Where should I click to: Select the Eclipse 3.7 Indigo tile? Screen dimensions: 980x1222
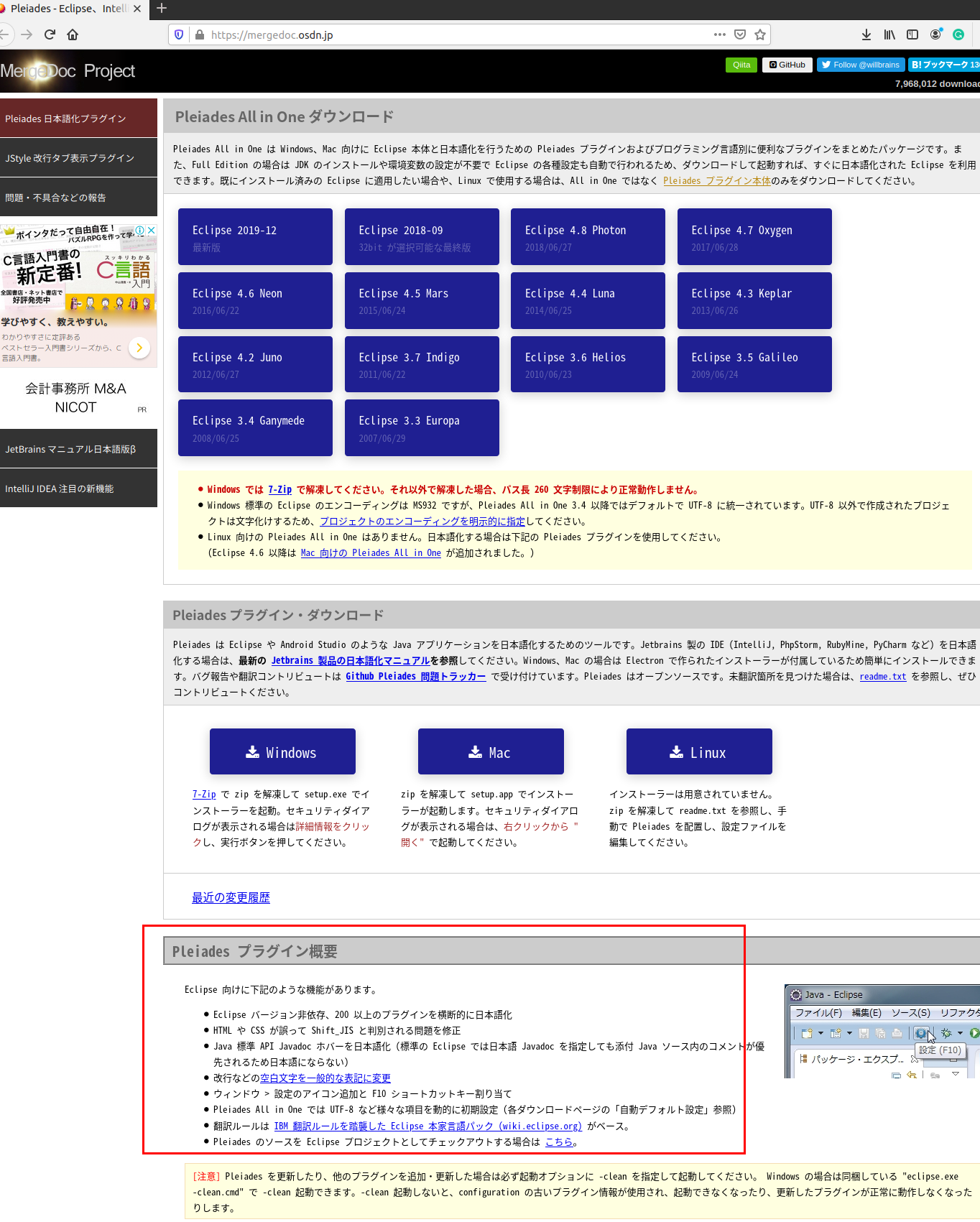422,364
